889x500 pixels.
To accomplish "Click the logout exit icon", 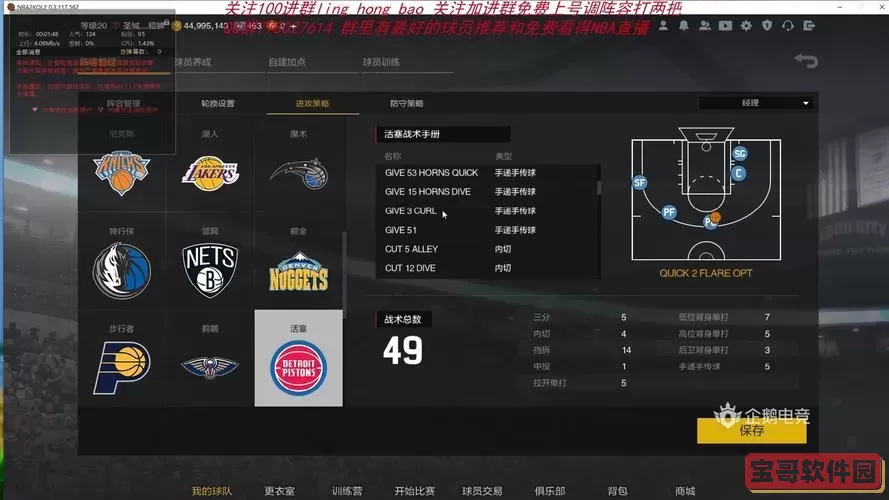I will 809,26.
